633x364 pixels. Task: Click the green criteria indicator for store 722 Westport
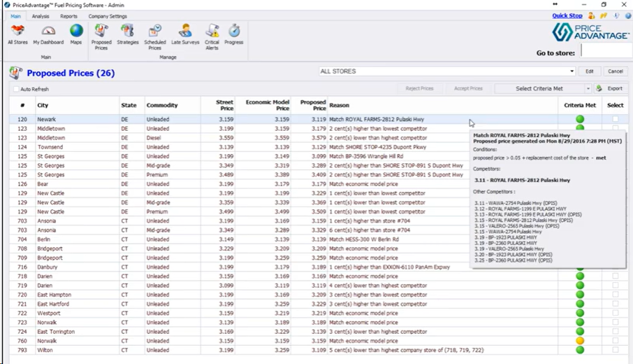[x=580, y=313]
